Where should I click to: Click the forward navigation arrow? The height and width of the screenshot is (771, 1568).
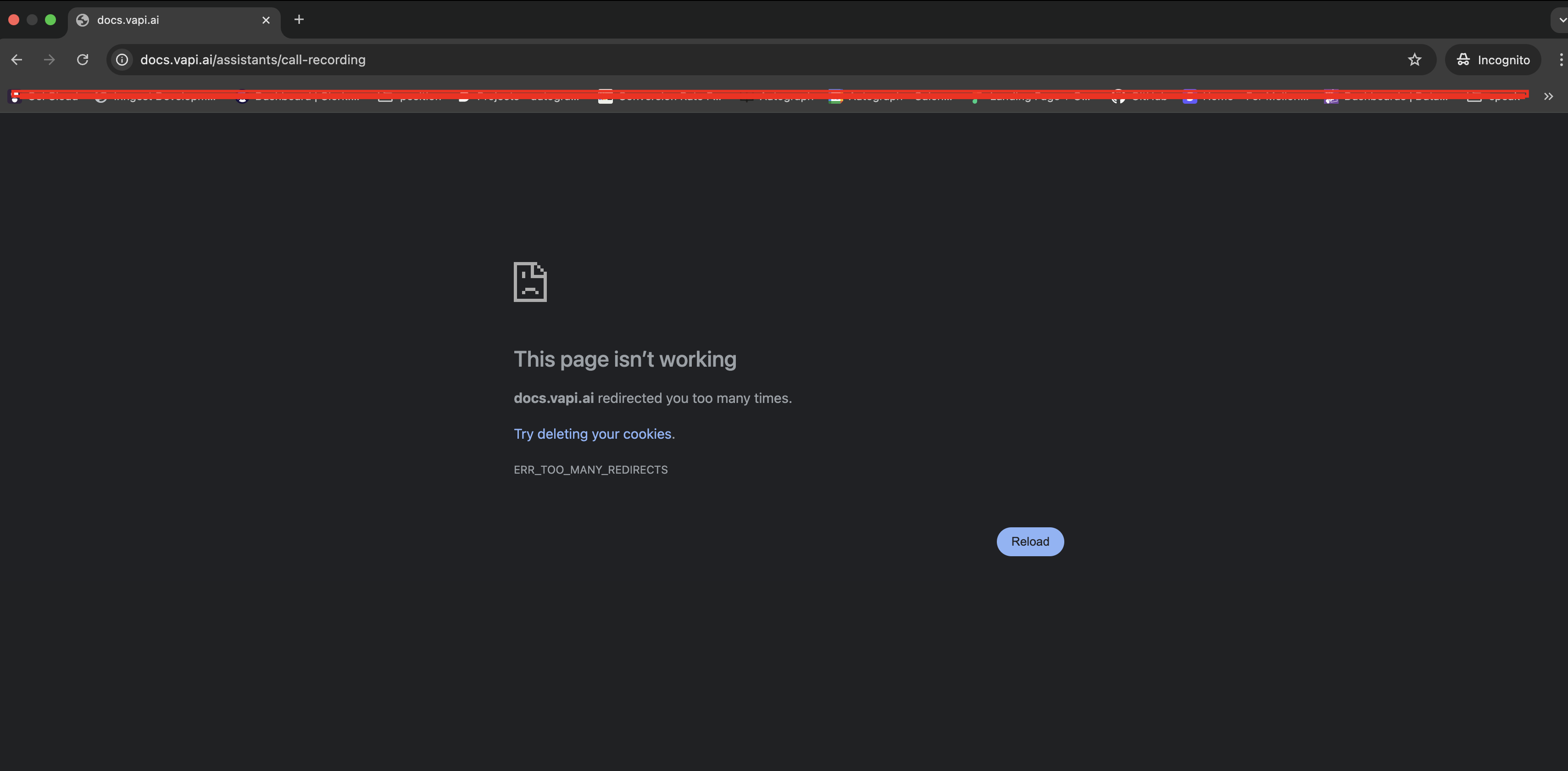click(x=49, y=60)
